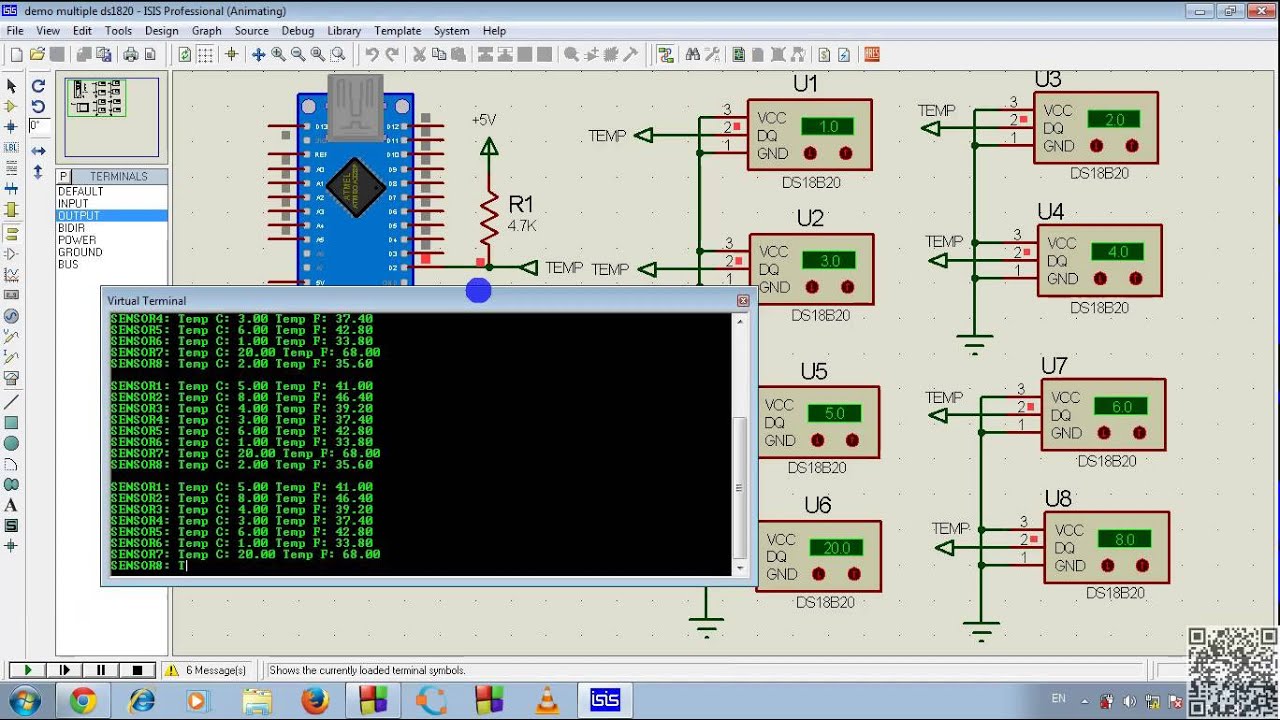Step the simulation forward

pyautogui.click(x=65, y=670)
